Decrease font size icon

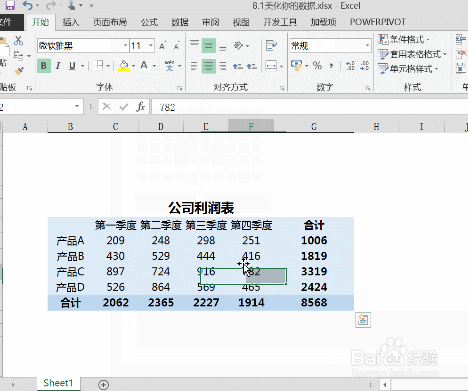(176, 46)
